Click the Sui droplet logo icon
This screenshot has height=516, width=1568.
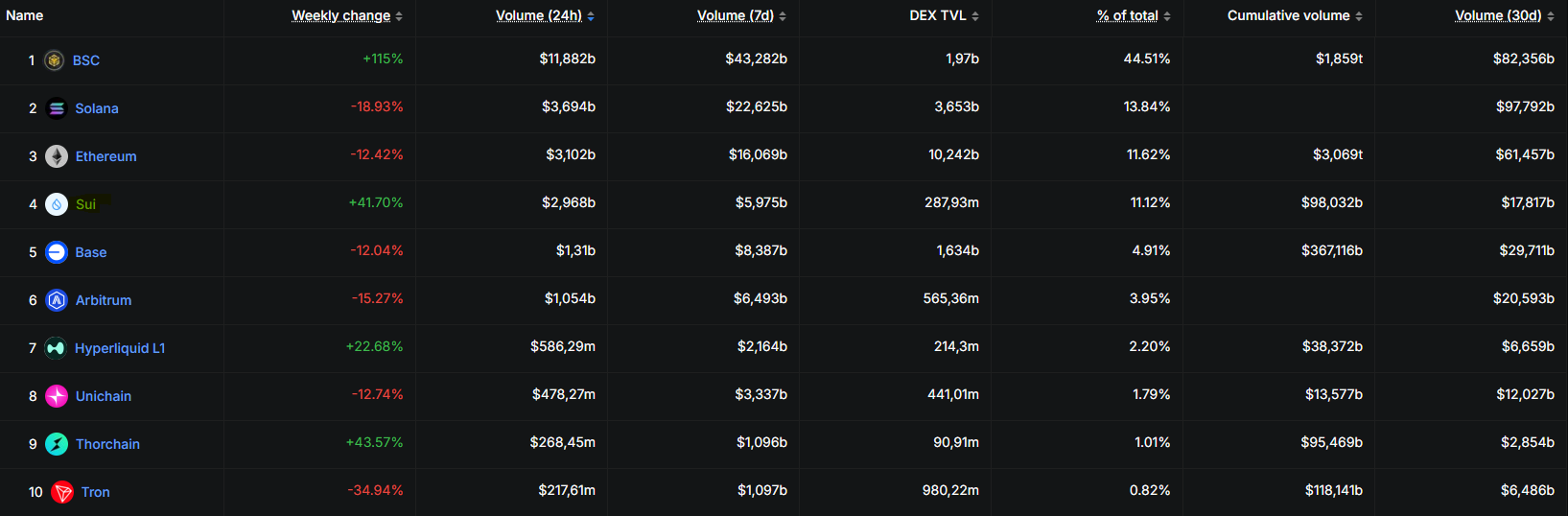pos(57,204)
